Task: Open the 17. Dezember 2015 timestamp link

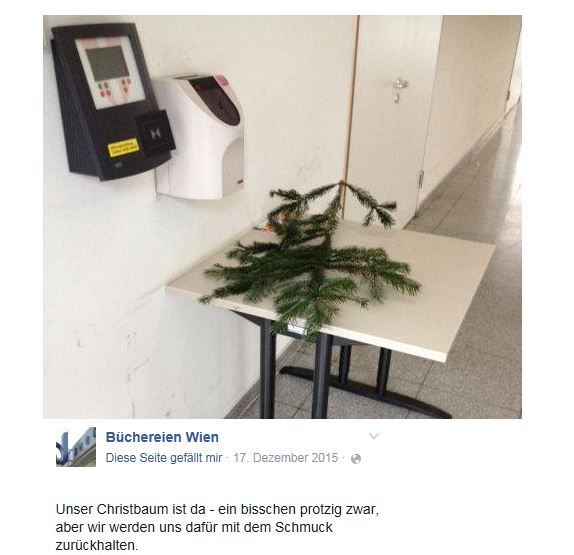Action: [286, 458]
